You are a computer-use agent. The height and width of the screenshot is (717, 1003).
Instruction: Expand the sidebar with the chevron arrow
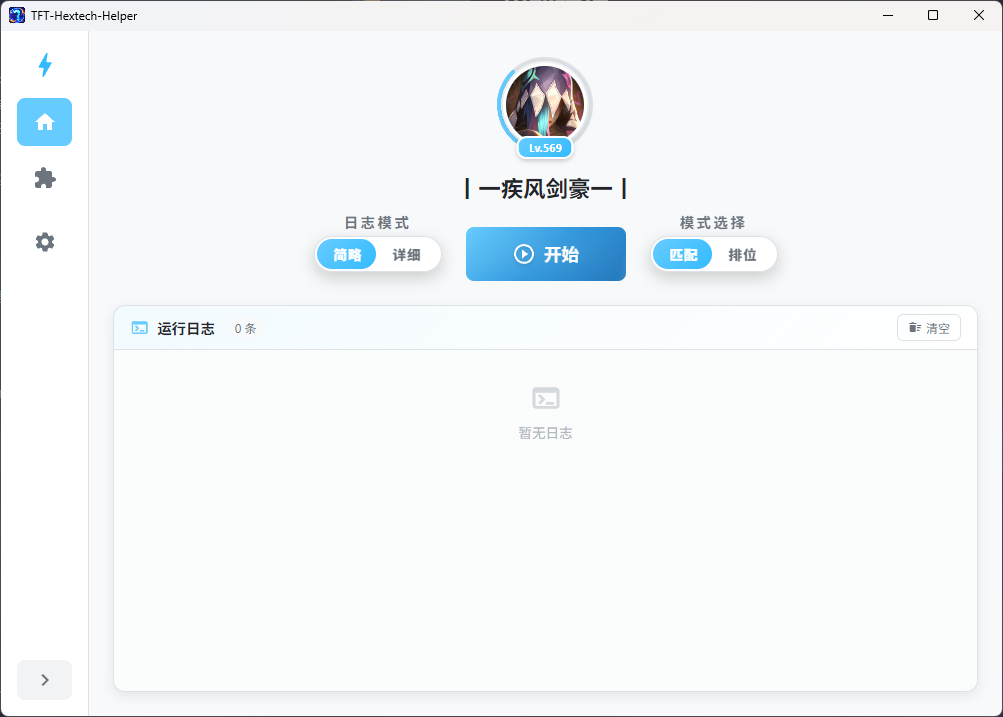click(44, 680)
